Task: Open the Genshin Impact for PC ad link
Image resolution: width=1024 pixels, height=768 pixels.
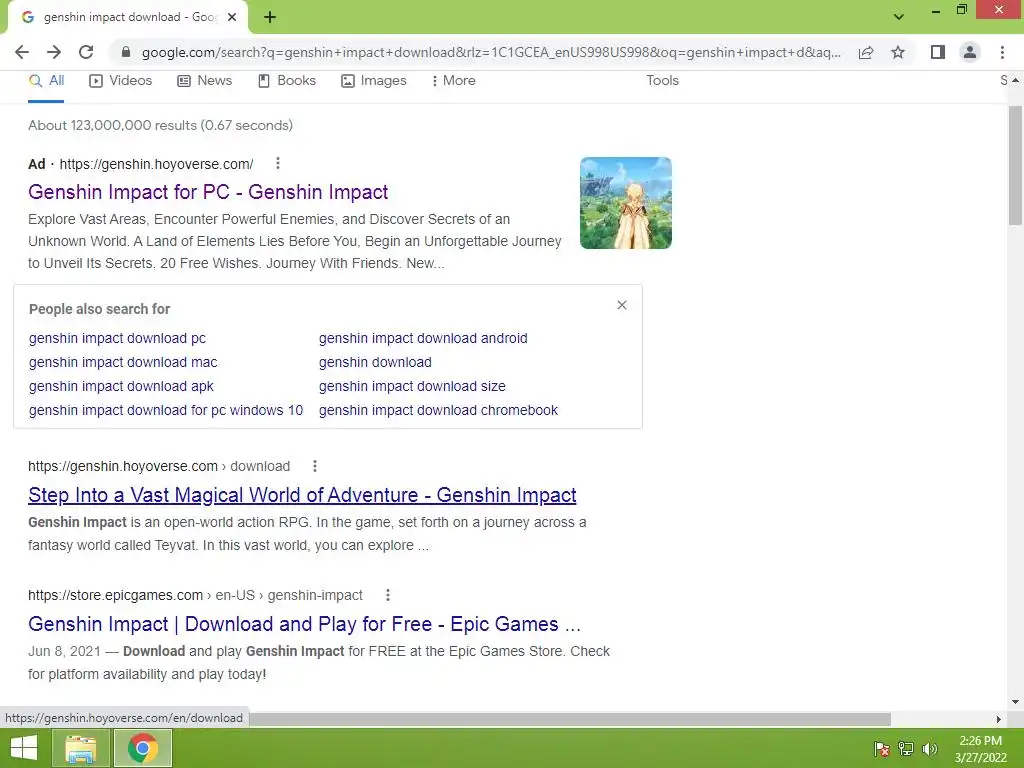Action: [208, 192]
